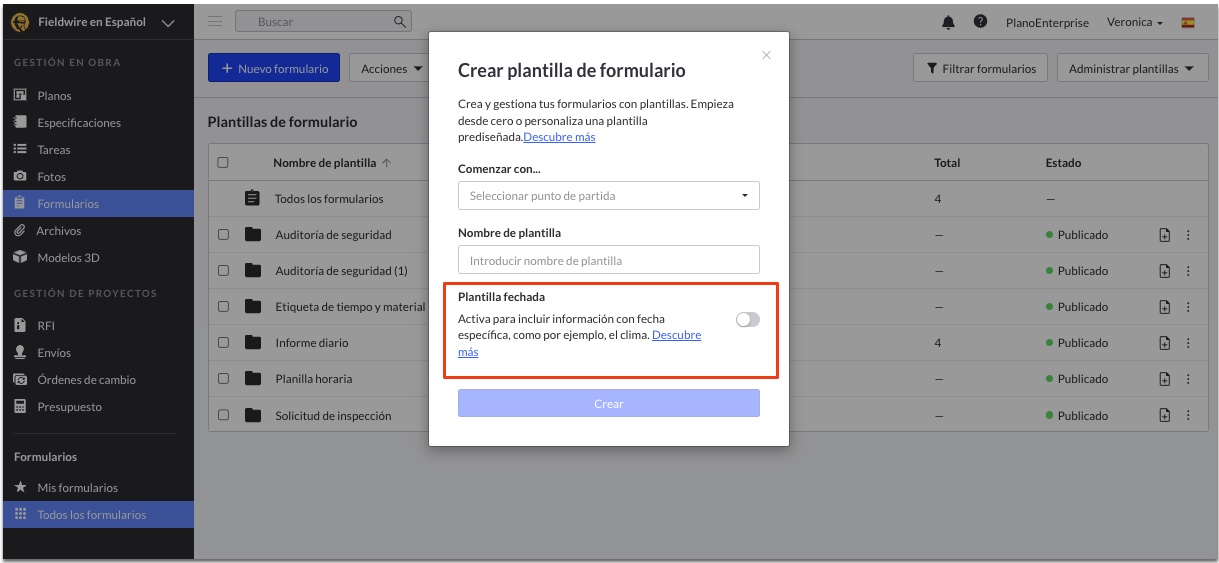Click the Filtrar formularios button

click(x=981, y=68)
